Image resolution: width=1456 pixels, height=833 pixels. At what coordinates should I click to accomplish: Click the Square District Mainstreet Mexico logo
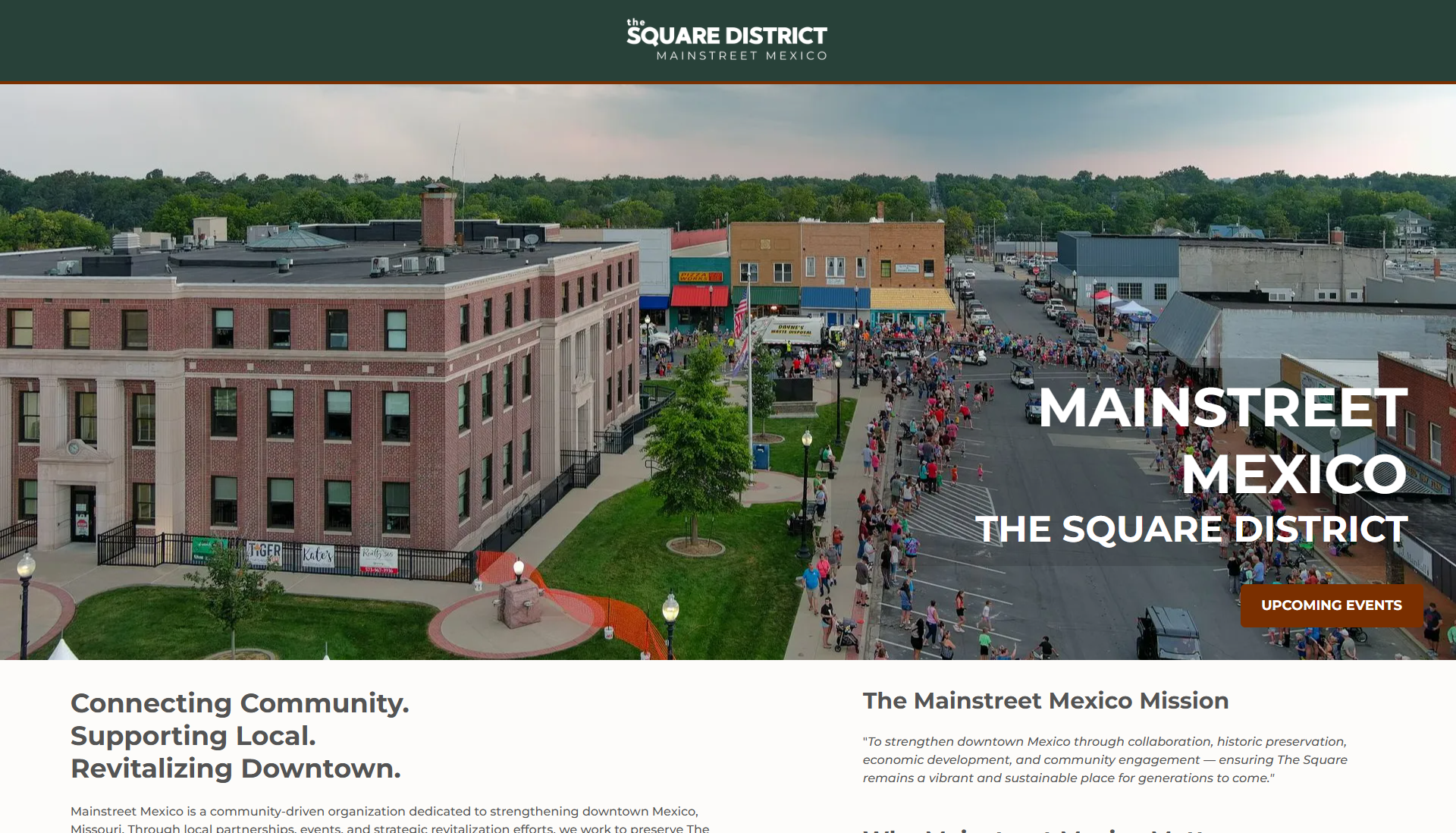727,39
